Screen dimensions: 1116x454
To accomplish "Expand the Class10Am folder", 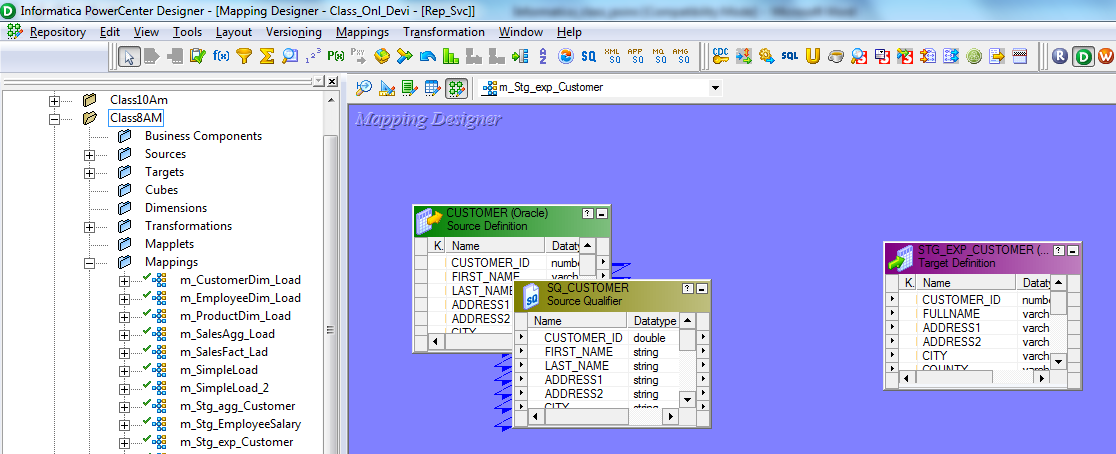I will (x=54, y=100).
